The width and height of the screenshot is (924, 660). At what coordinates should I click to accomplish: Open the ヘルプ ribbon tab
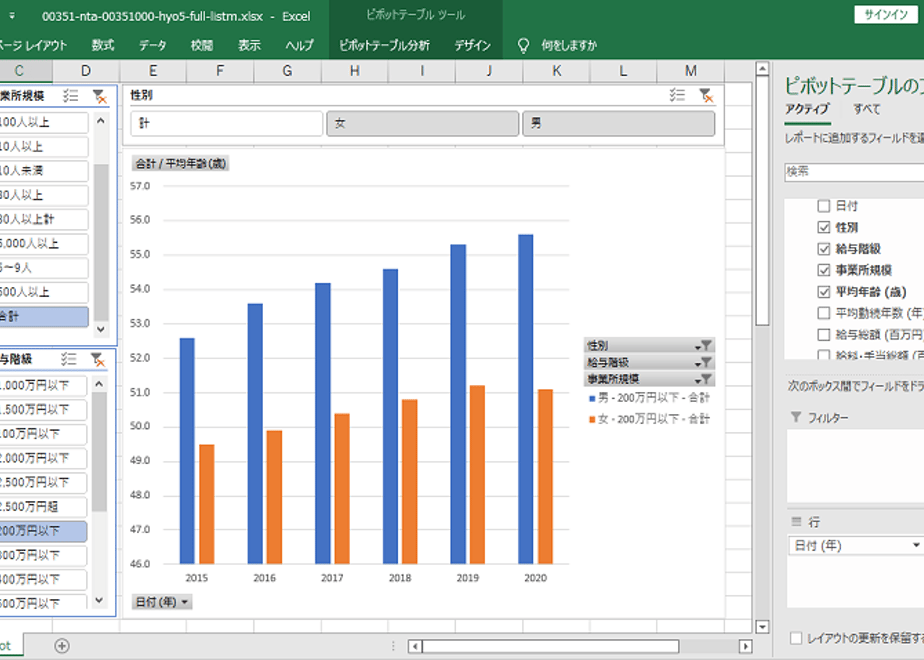299,45
